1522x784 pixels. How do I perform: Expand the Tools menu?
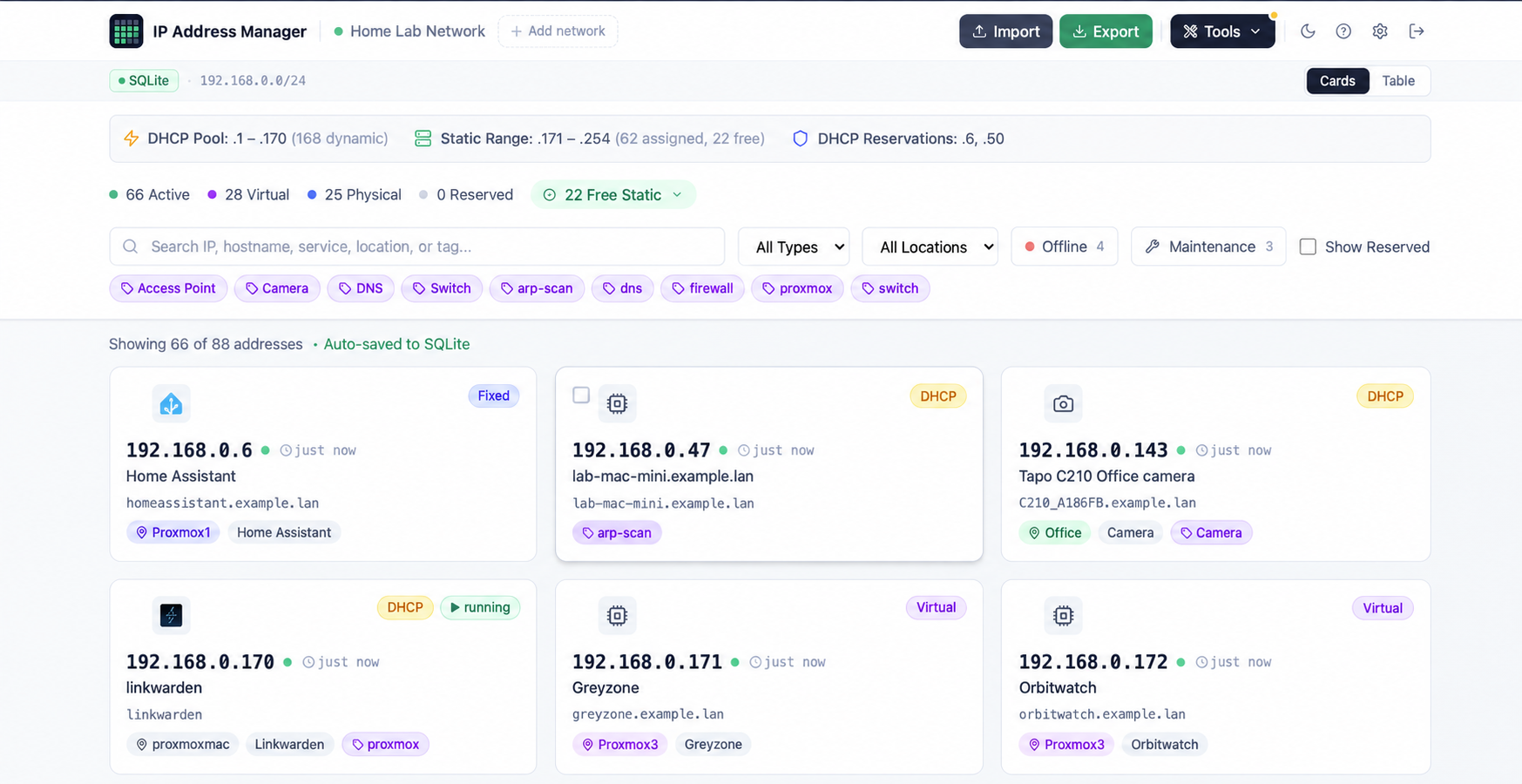[1222, 31]
